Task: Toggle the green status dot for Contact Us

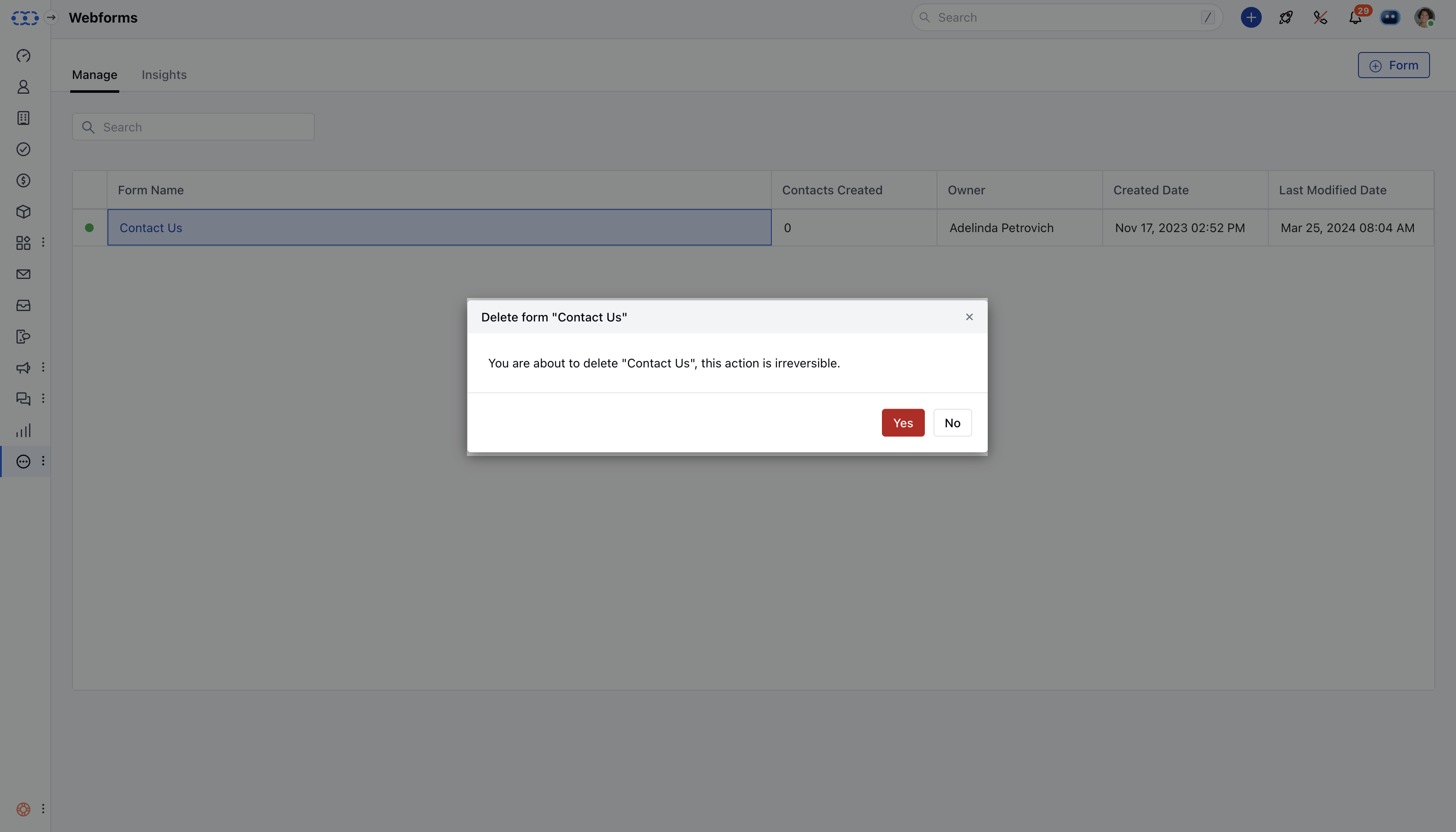Action: click(x=89, y=227)
